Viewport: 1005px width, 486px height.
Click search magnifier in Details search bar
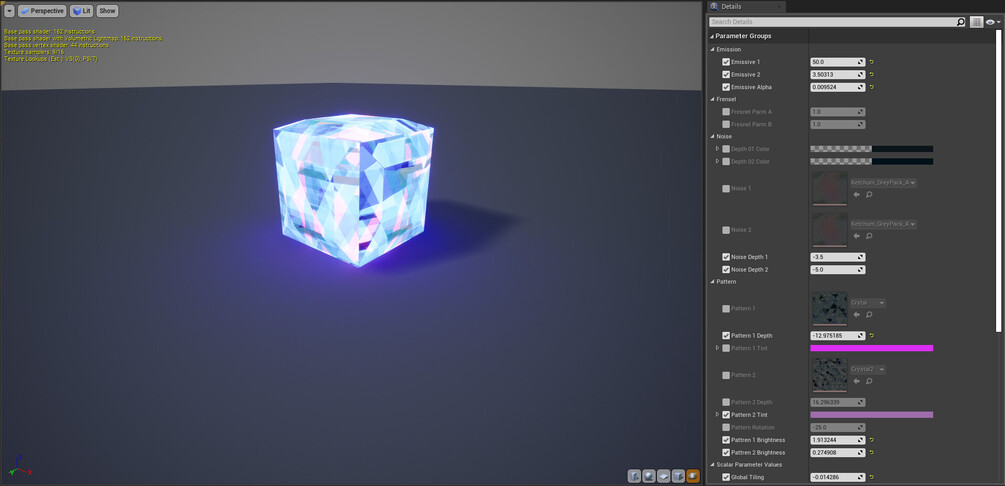click(x=960, y=22)
